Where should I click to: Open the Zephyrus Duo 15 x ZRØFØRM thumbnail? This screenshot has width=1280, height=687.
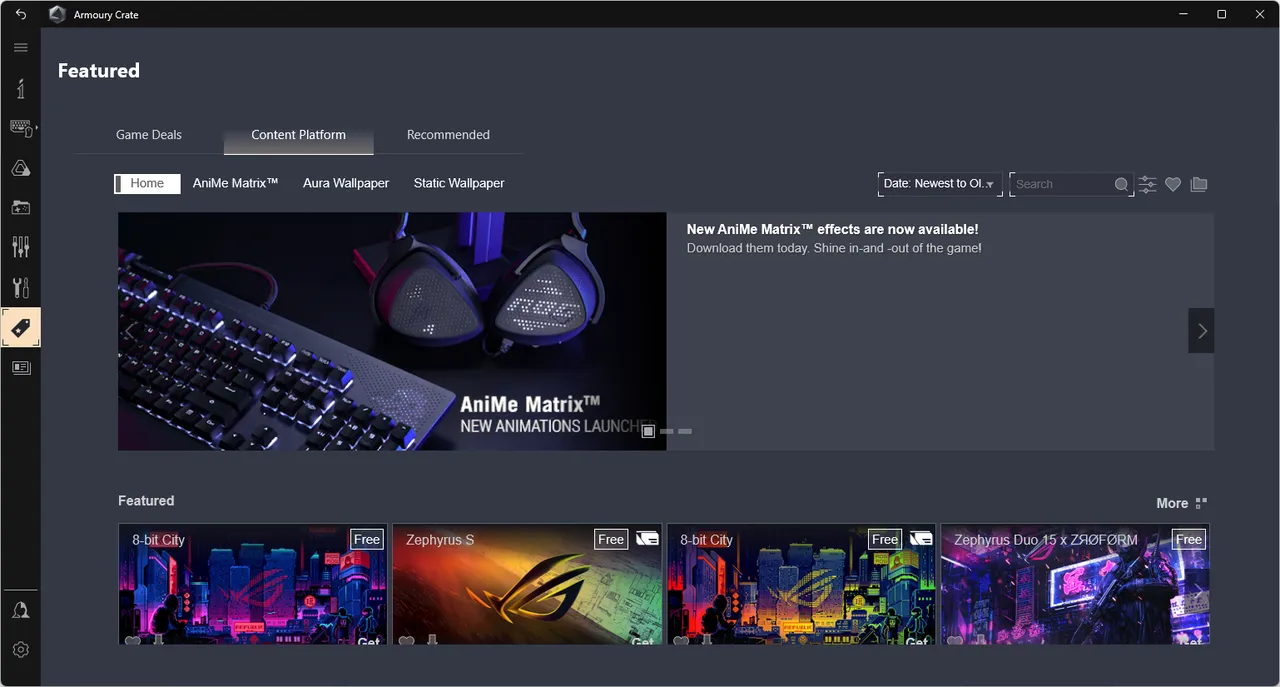coord(1075,584)
